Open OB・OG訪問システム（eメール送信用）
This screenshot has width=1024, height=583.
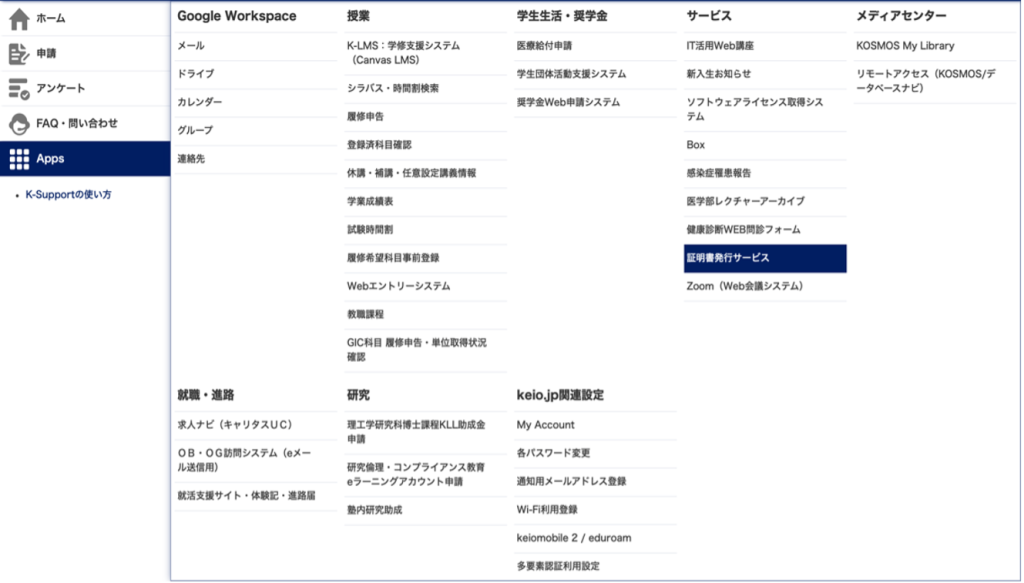(x=244, y=460)
